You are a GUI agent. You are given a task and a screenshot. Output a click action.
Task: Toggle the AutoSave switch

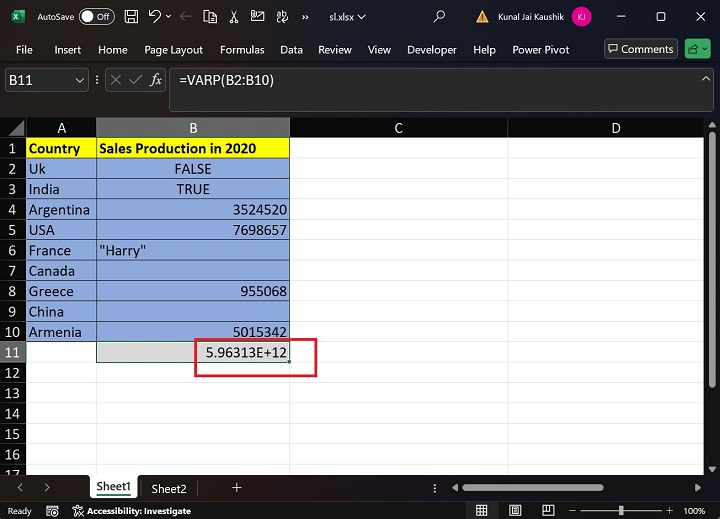click(96, 17)
